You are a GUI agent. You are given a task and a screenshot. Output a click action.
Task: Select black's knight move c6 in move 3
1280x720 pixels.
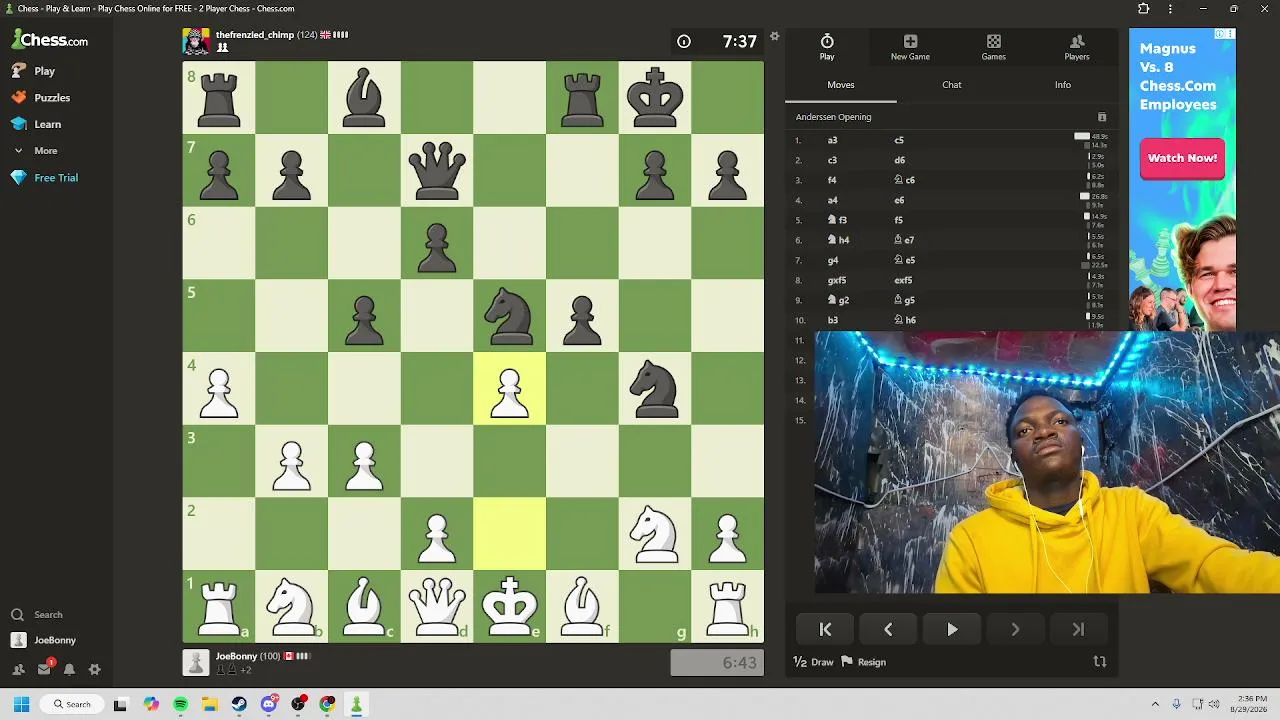tap(905, 180)
